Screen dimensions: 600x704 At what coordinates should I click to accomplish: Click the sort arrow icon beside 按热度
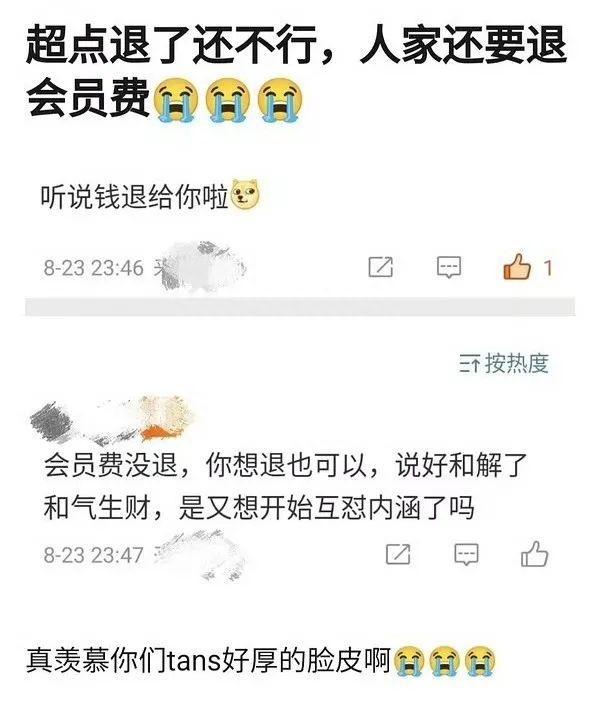pyautogui.click(x=470, y=364)
